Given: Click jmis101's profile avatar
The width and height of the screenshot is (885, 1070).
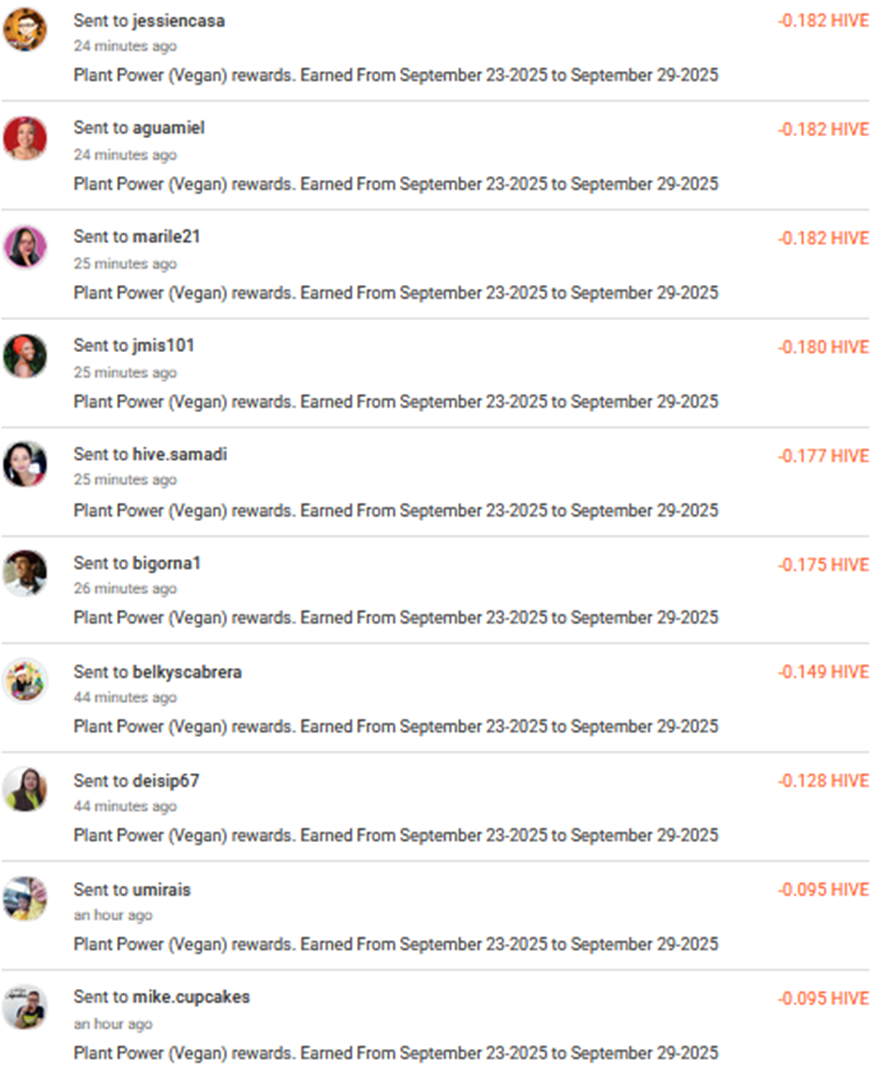Looking at the screenshot, I should [25, 356].
